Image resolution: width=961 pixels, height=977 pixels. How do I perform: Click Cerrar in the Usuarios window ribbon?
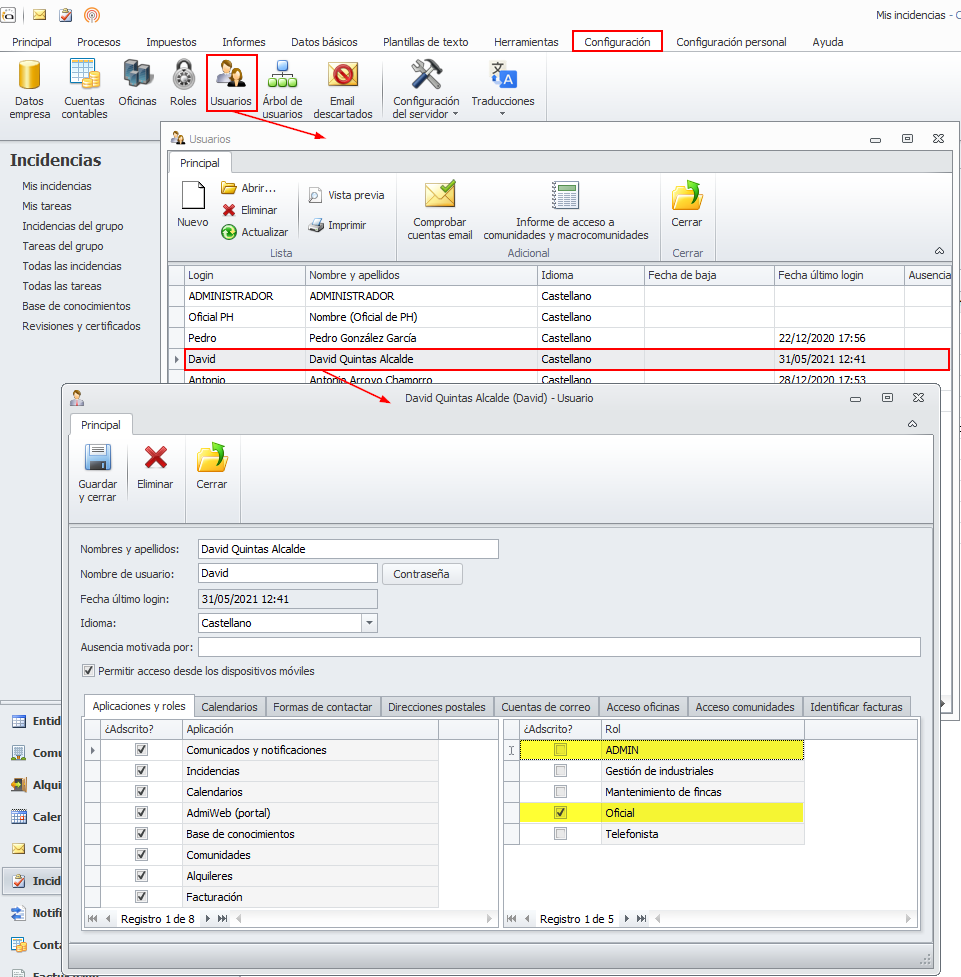coord(687,204)
